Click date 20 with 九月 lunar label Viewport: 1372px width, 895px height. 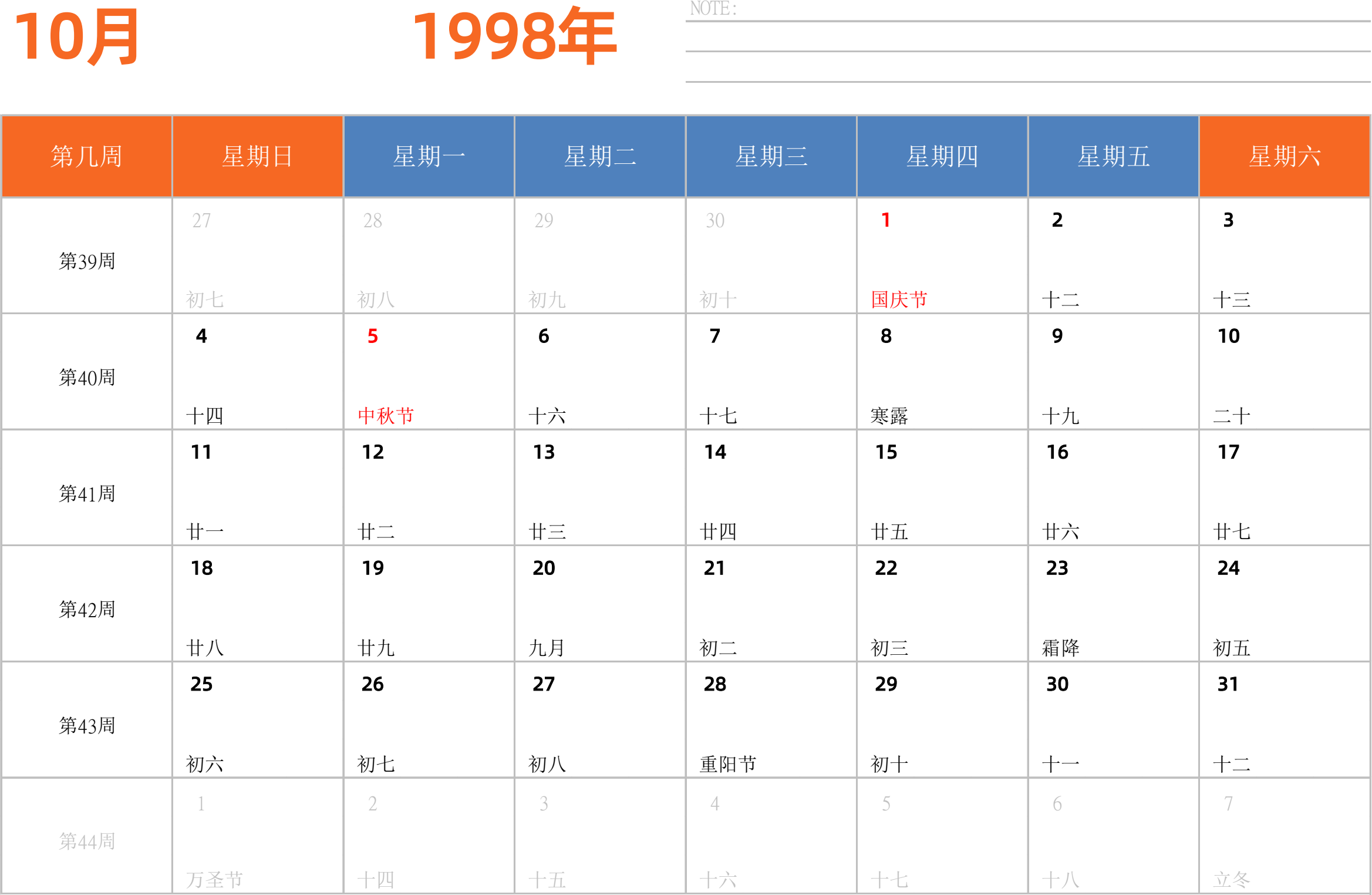pos(544,568)
